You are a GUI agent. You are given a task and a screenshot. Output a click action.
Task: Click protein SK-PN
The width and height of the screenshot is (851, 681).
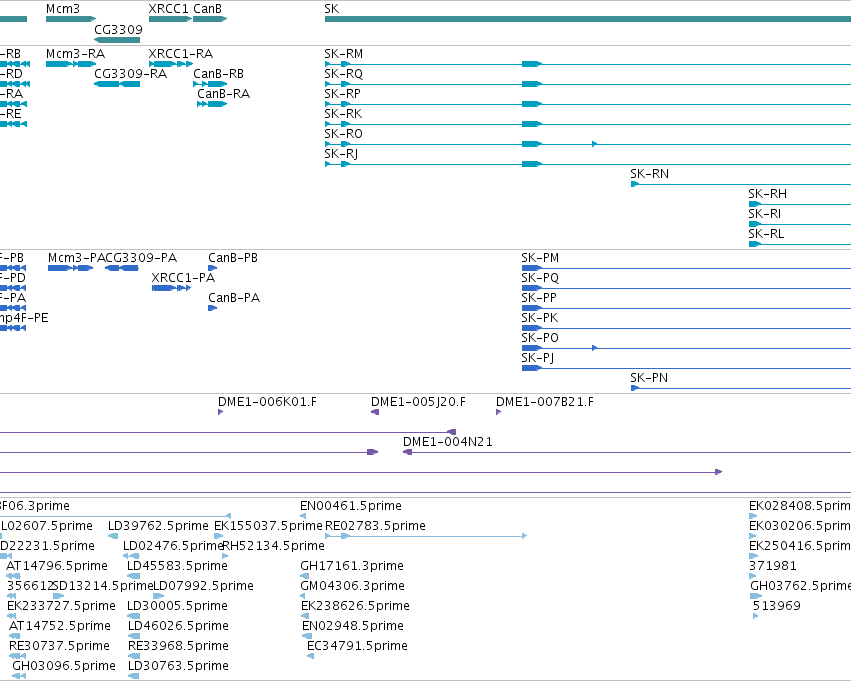click(x=741, y=389)
